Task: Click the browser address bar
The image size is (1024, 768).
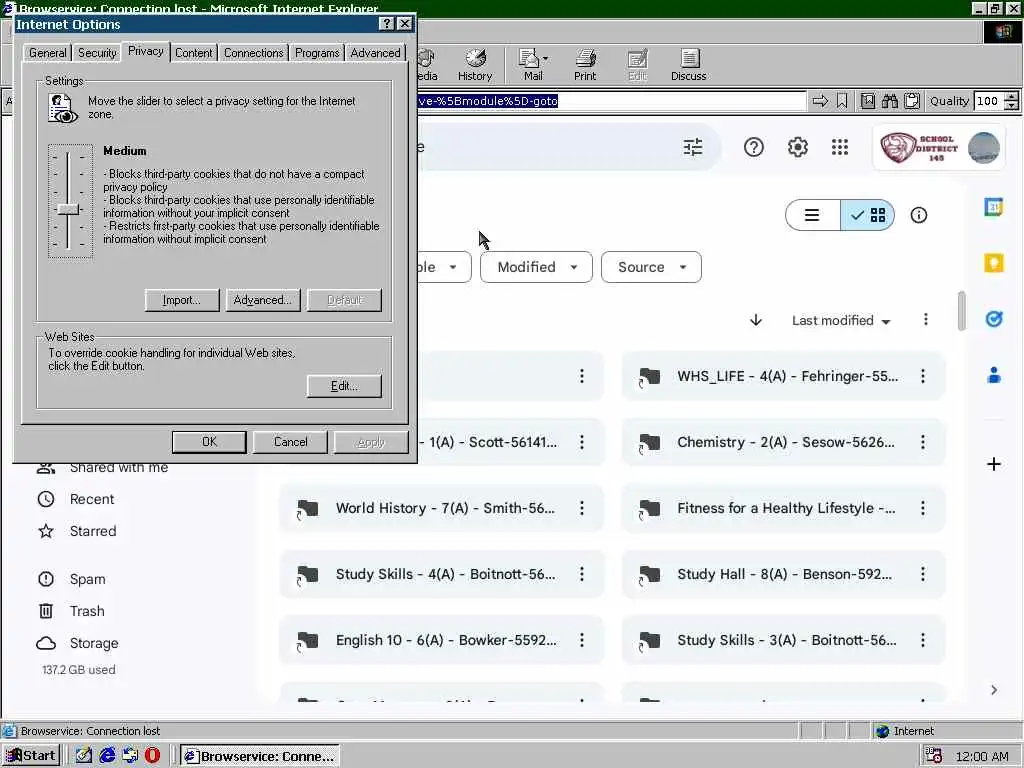Action: (611, 101)
